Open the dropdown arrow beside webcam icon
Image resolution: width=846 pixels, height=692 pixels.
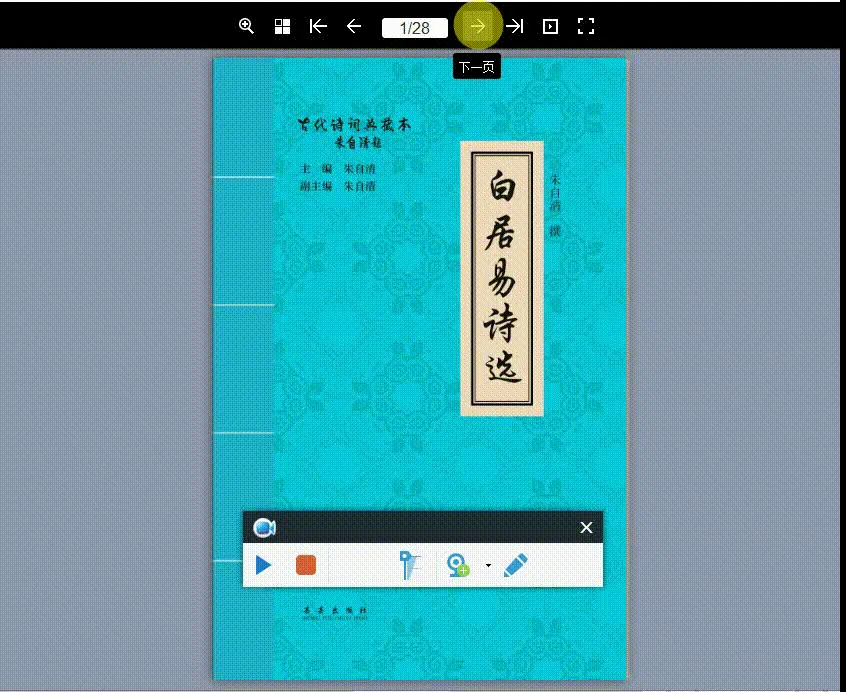[x=488, y=565]
